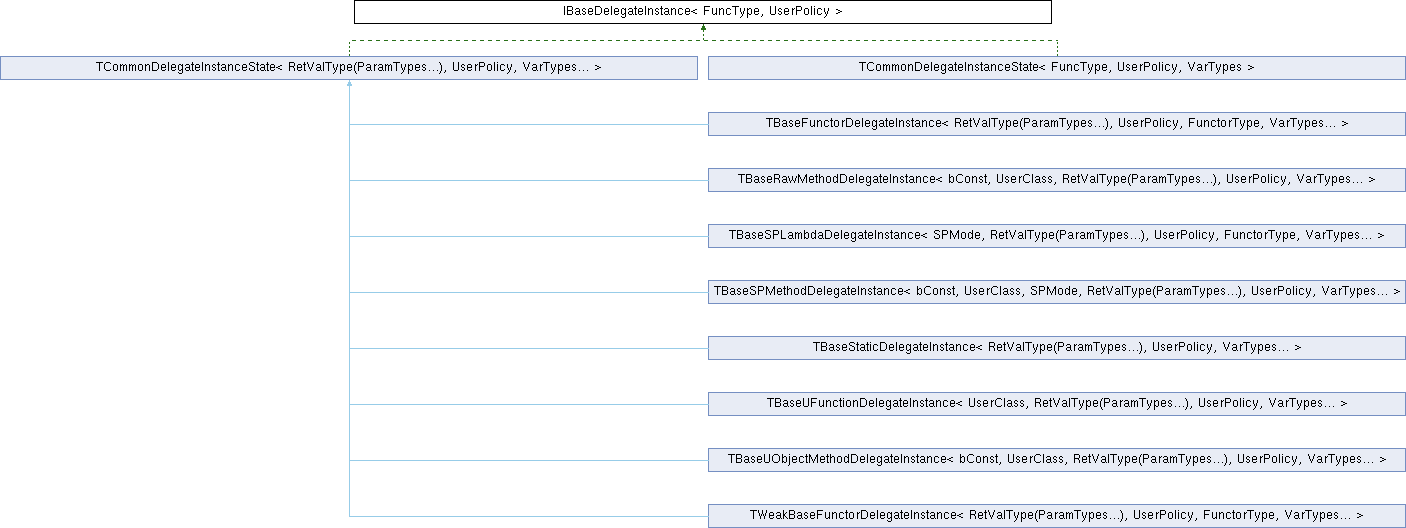
Task: Click TCommonDelegateInstanceState< FuncType, UserPolicy, VarTypes > node
Action: click(1056, 68)
